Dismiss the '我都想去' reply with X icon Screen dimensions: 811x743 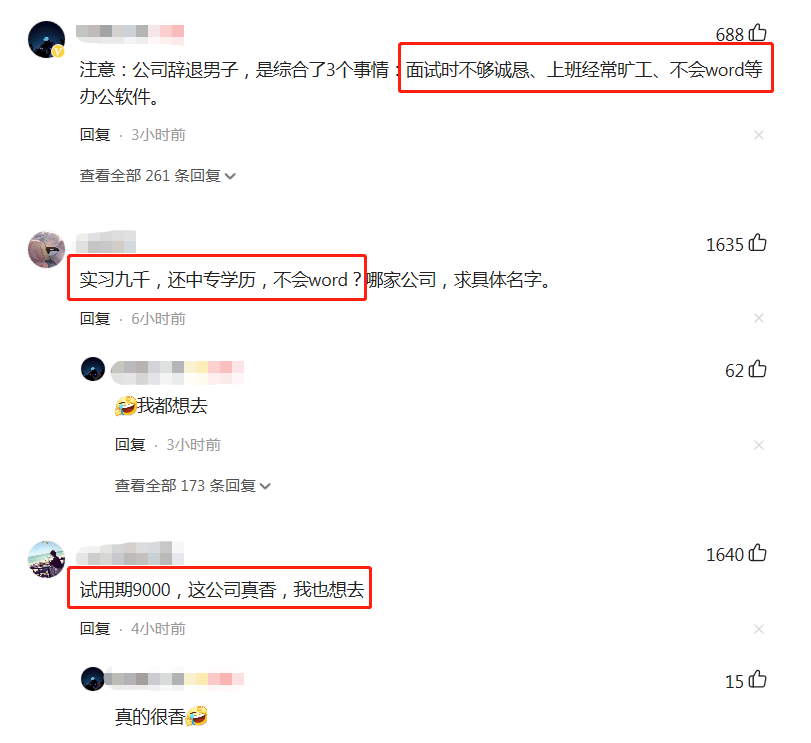(759, 445)
